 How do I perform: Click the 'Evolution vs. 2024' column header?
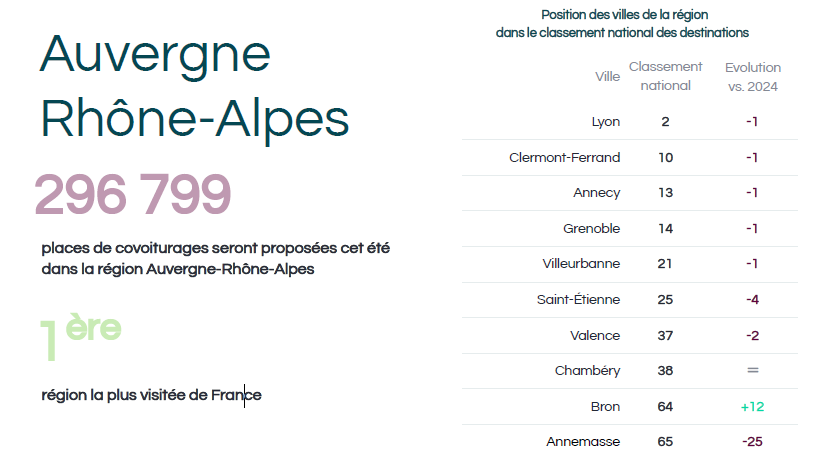tap(753, 77)
